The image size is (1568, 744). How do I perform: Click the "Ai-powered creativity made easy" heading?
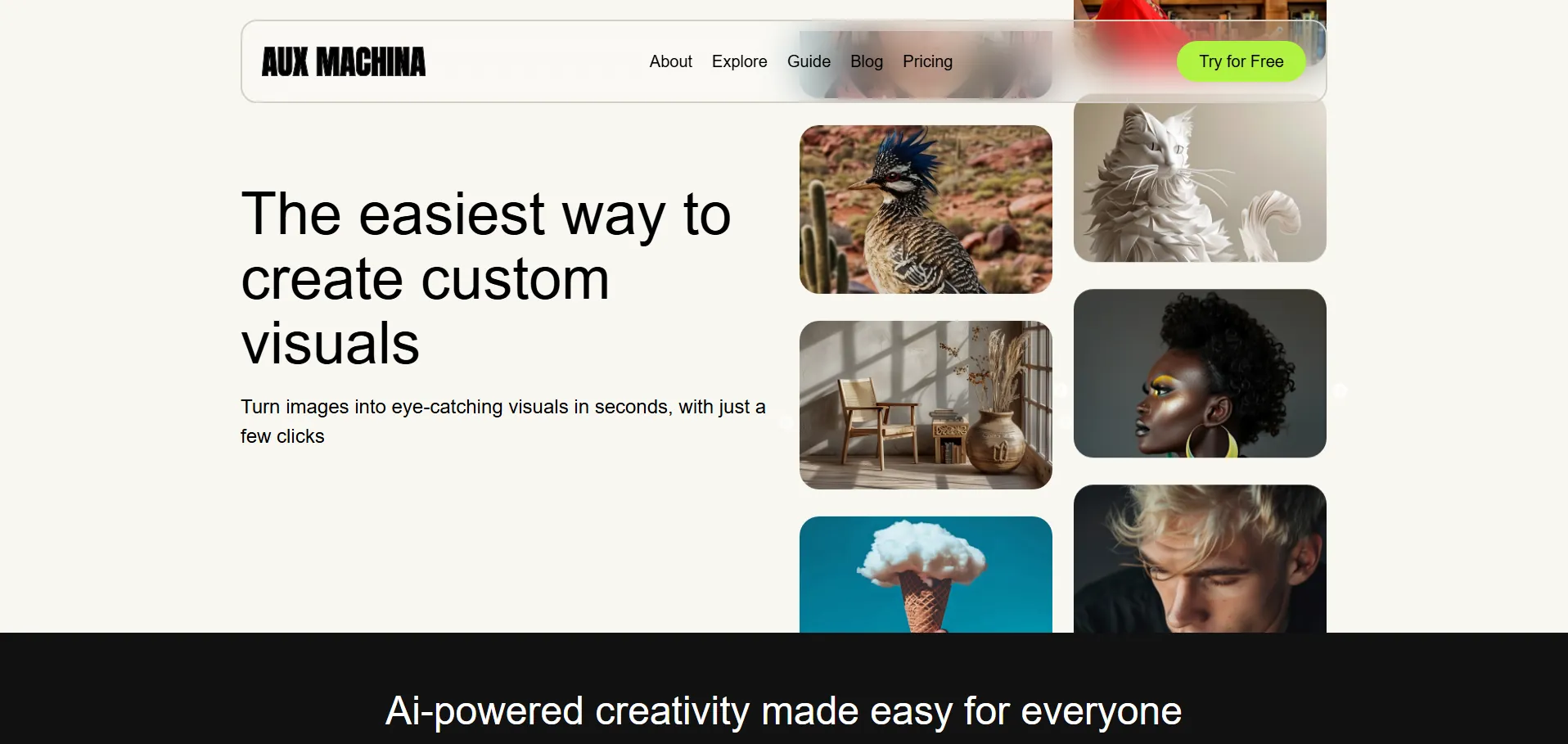pyautogui.click(x=783, y=710)
